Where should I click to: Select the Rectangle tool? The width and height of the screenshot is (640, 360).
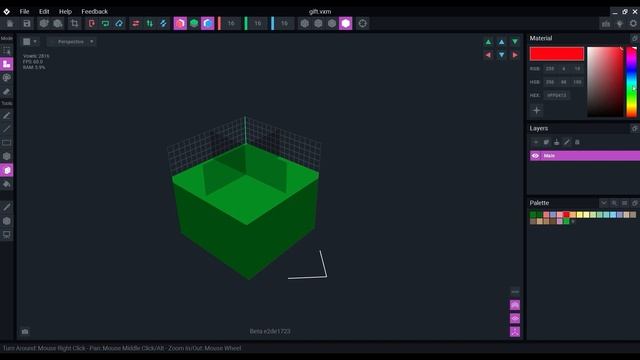point(7,142)
